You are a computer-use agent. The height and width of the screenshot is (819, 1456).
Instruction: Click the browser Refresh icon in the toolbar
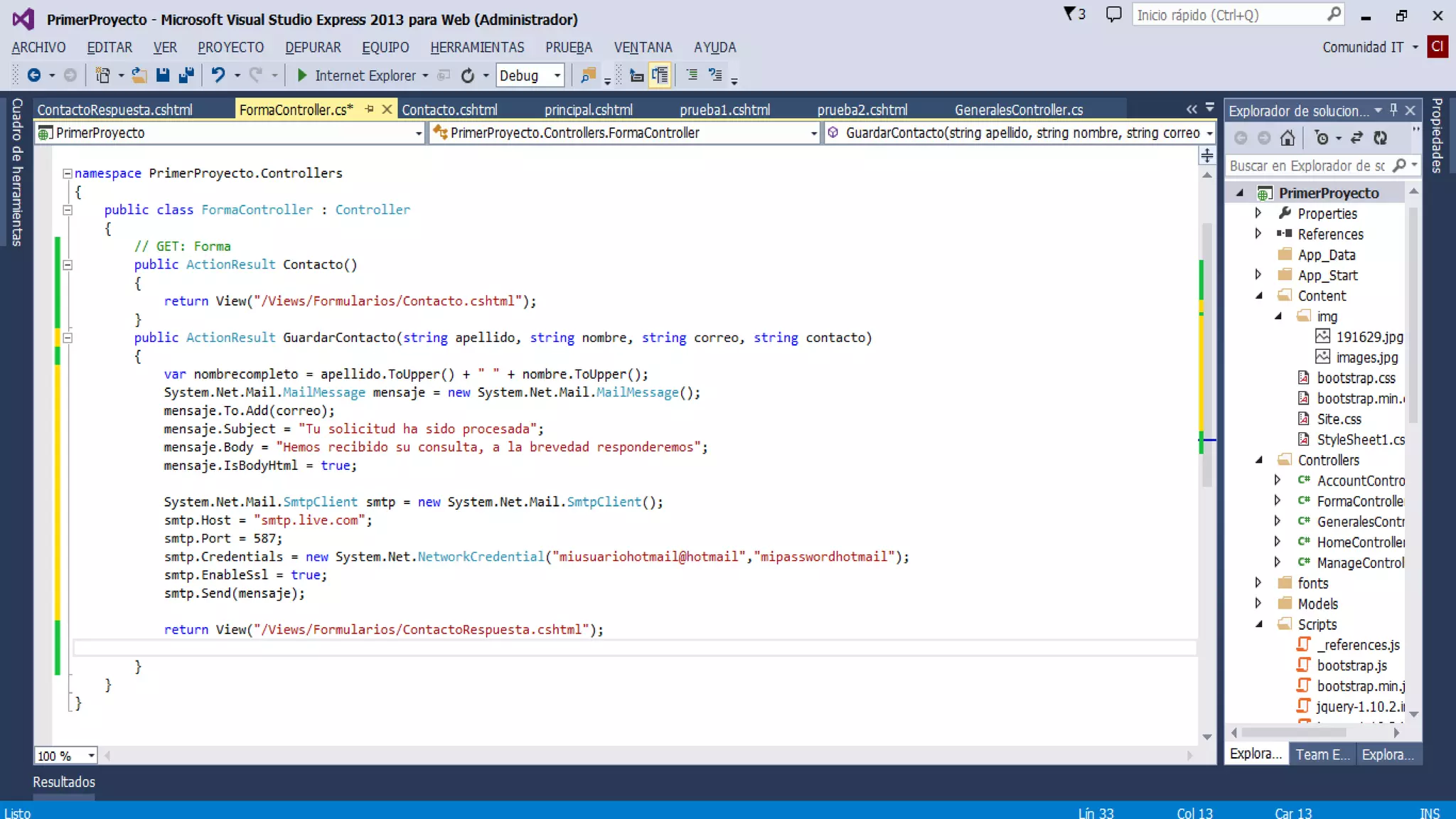coord(467,75)
